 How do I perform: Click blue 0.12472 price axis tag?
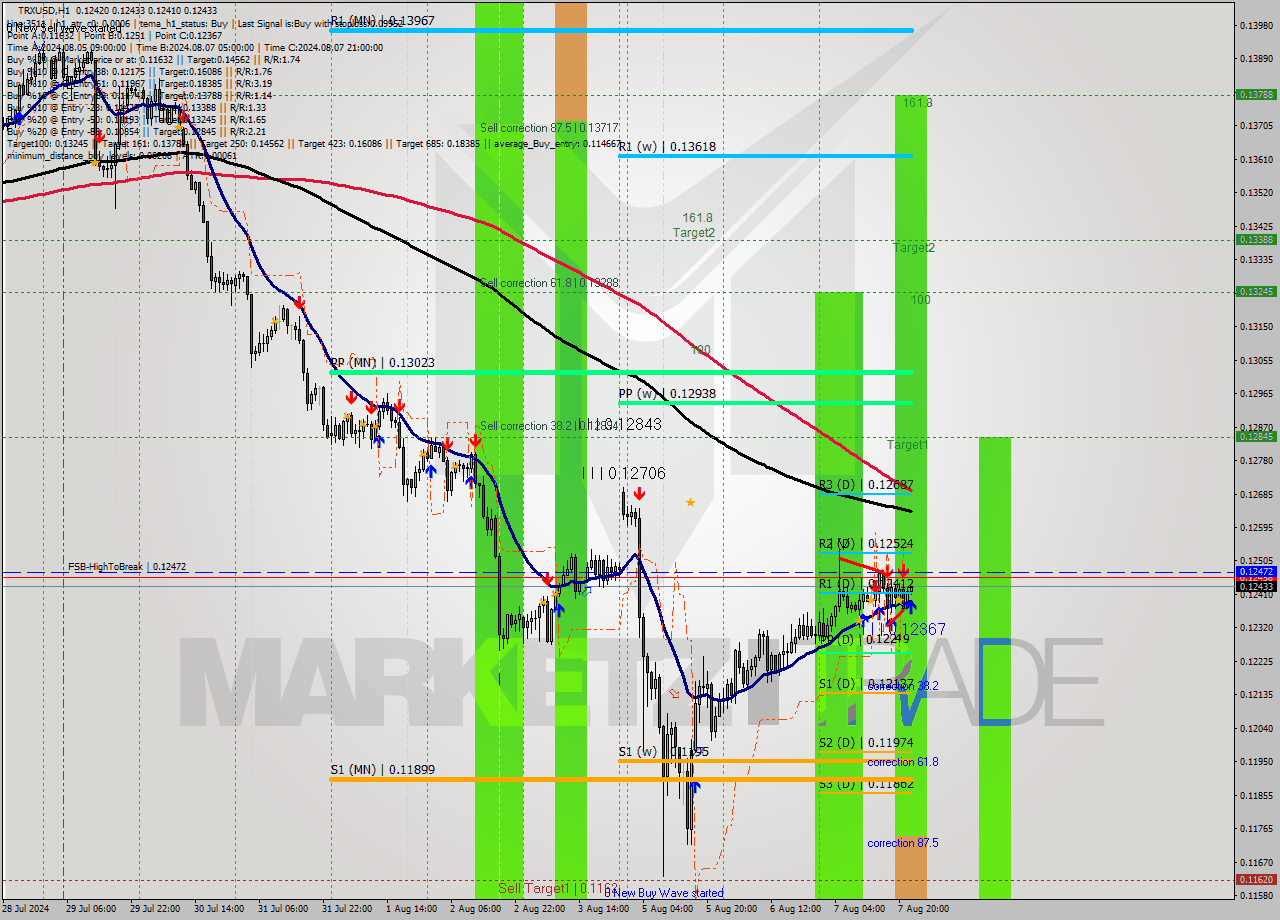click(x=1256, y=571)
